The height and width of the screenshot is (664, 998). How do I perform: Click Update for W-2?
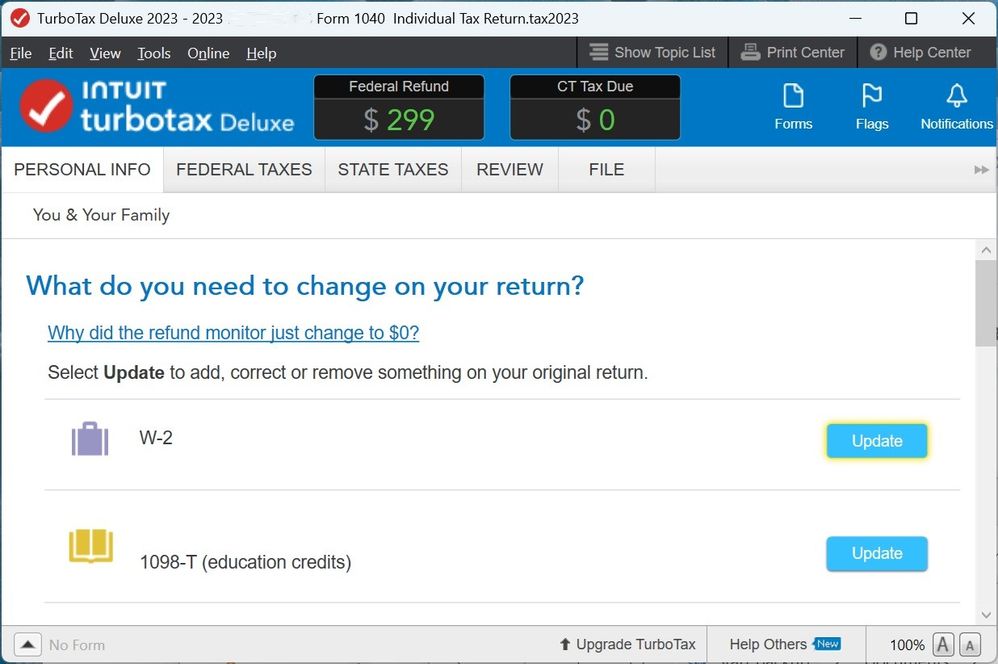(x=876, y=441)
